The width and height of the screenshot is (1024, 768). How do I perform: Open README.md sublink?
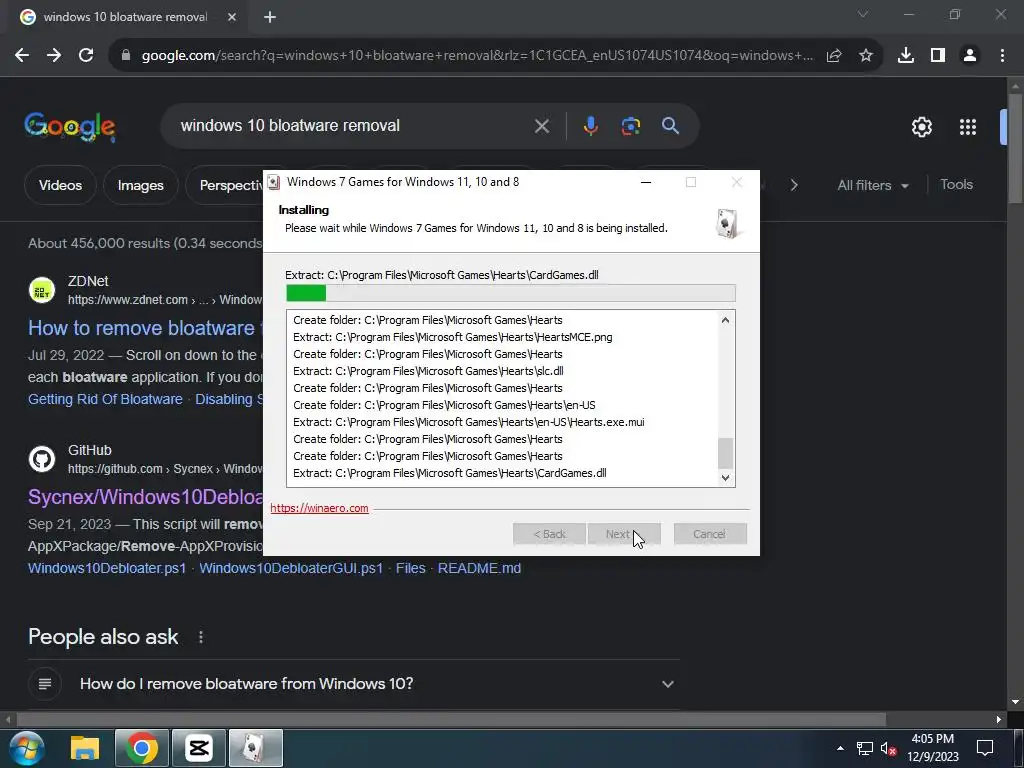[479, 568]
